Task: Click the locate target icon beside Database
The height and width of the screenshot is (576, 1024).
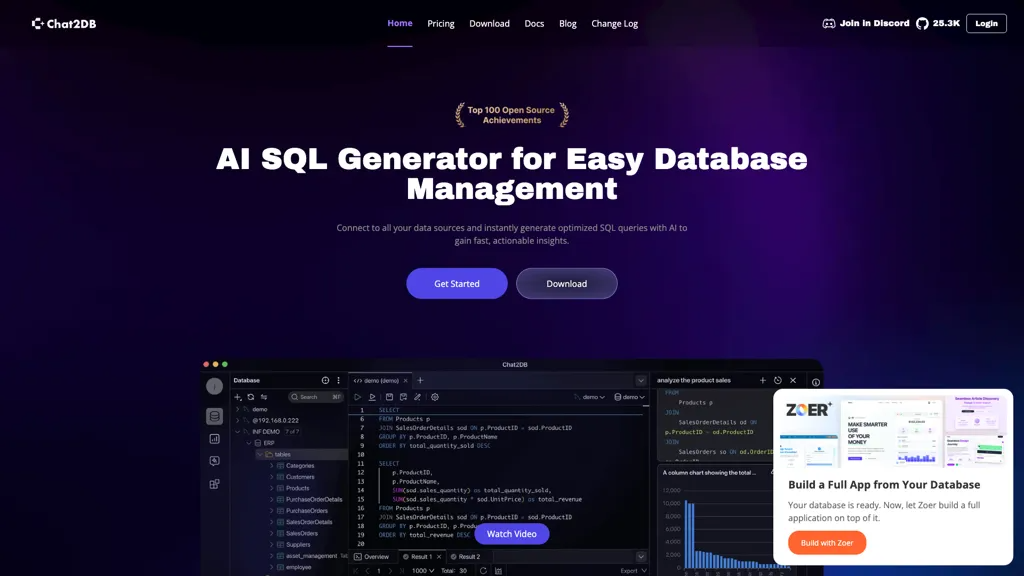Action: [x=325, y=380]
